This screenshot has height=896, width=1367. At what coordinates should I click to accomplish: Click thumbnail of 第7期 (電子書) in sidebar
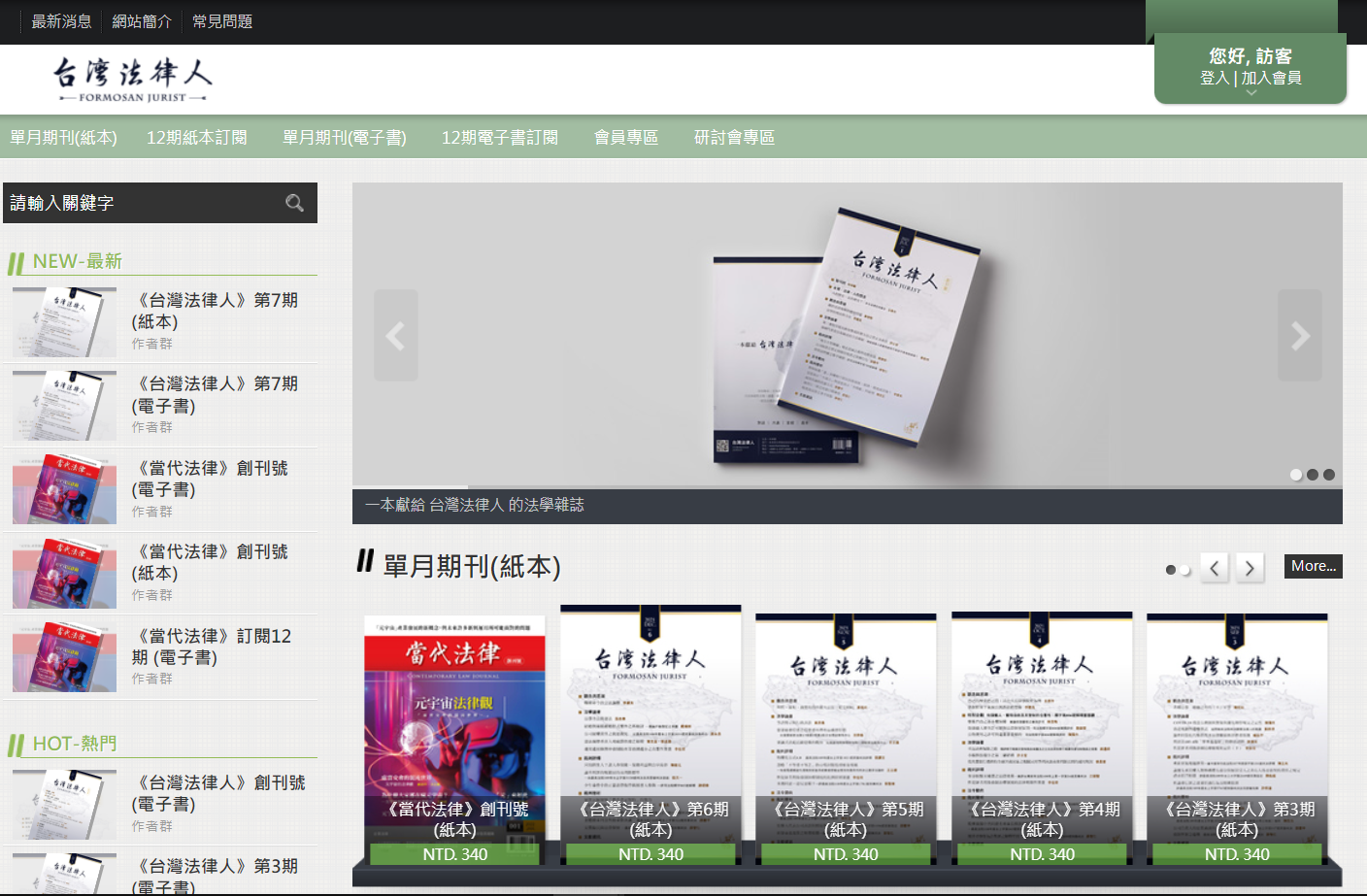point(64,406)
